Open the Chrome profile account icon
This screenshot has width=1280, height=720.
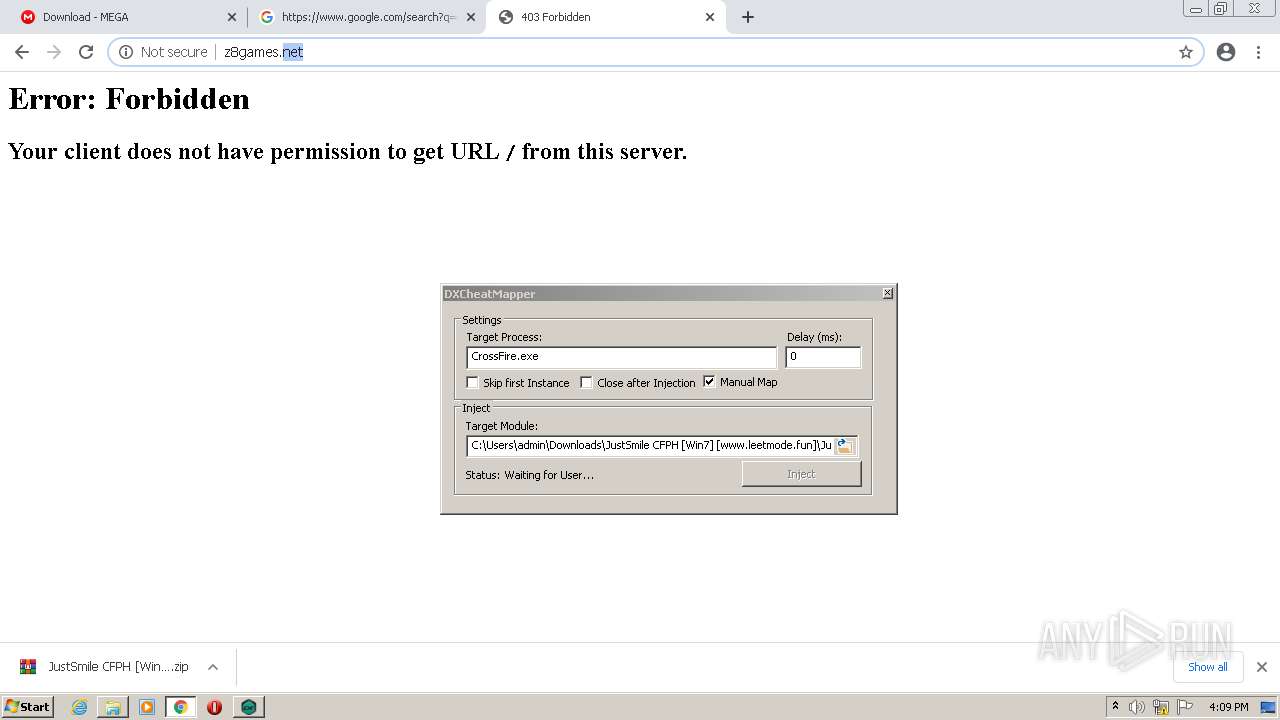coord(1226,52)
